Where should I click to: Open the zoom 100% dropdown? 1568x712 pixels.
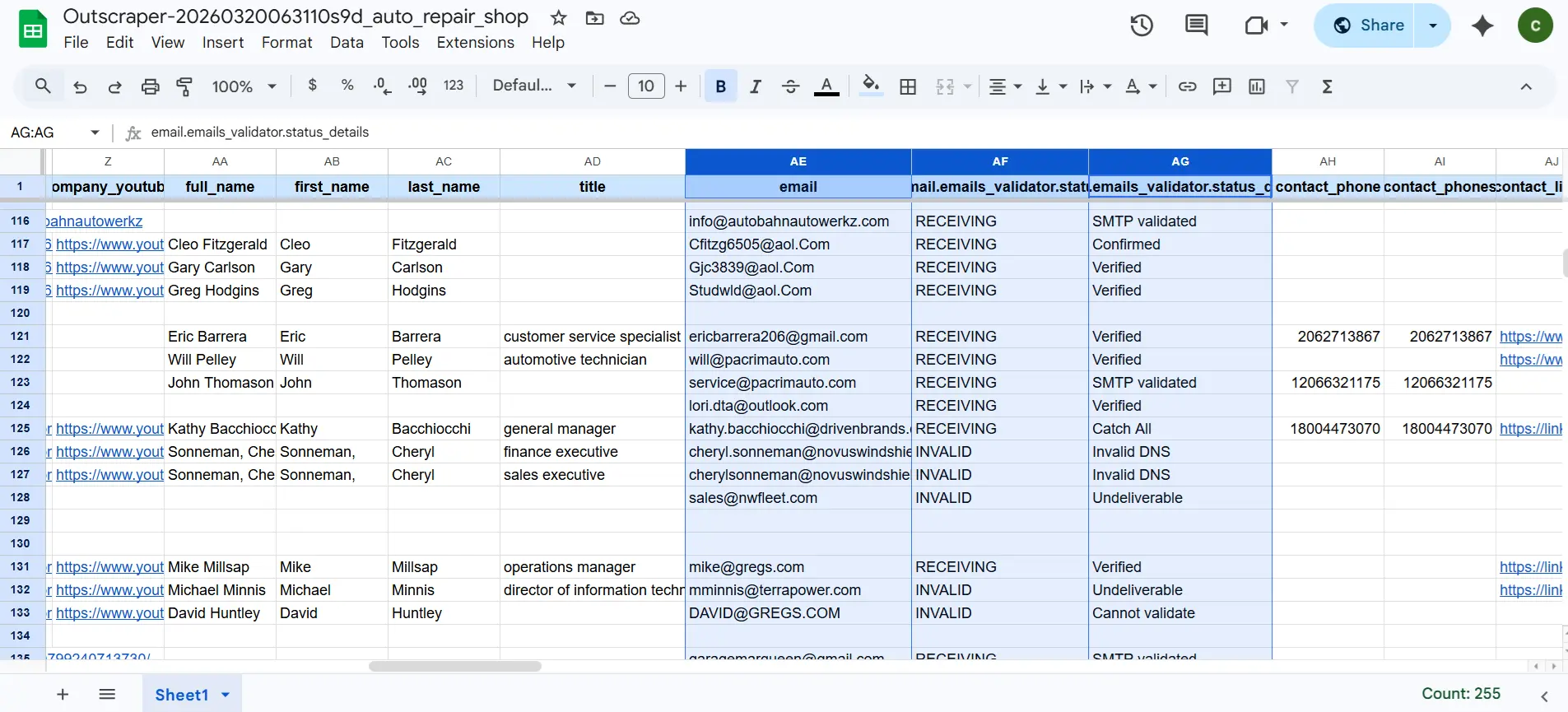pos(244,86)
